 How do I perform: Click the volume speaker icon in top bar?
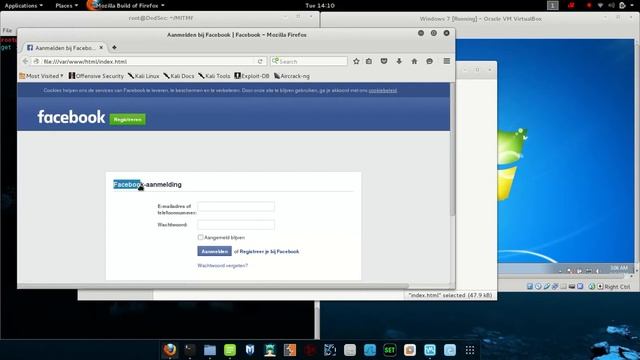(x=611, y=5)
